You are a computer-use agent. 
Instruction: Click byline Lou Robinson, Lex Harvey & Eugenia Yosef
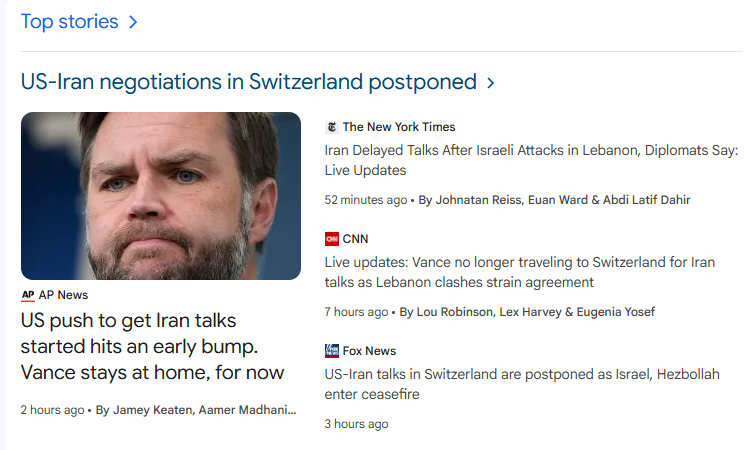(x=527, y=311)
